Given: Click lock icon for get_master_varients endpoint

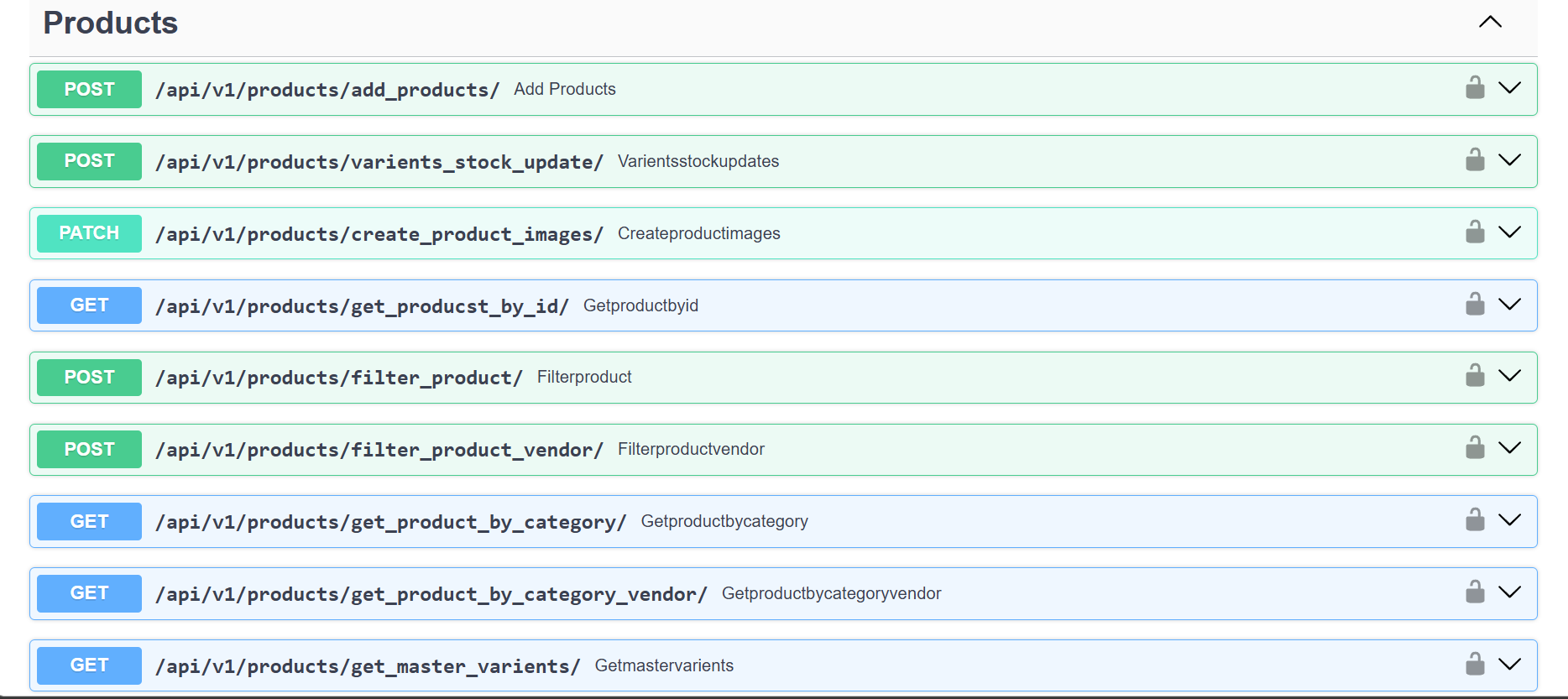Looking at the screenshot, I should pos(1475,665).
